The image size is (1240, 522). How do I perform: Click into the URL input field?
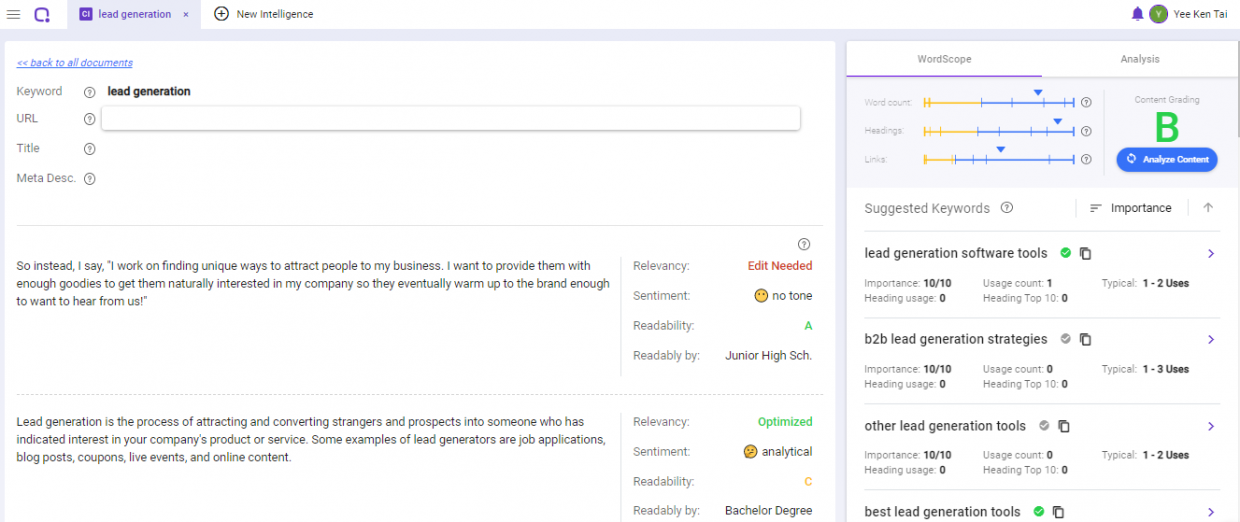pos(451,118)
